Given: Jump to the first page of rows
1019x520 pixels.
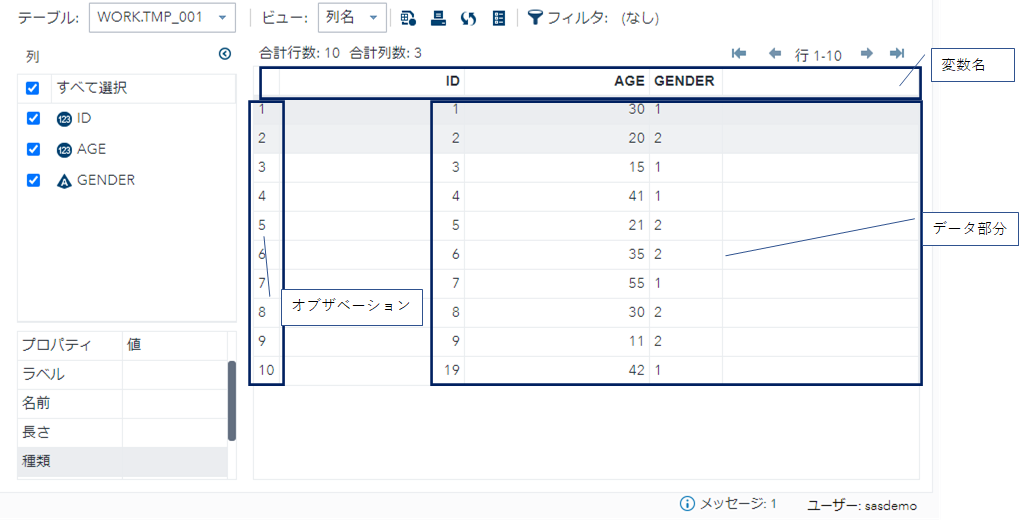Looking at the screenshot, I should tap(739, 53).
